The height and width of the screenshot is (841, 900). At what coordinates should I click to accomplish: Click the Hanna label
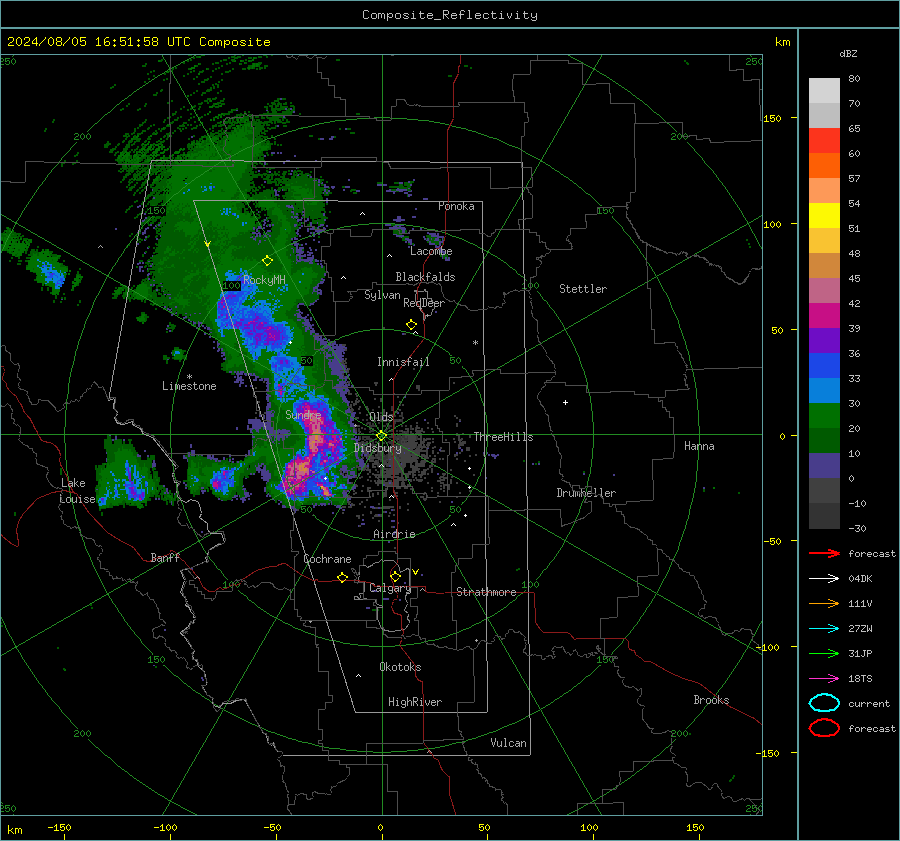click(x=699, y=446)
